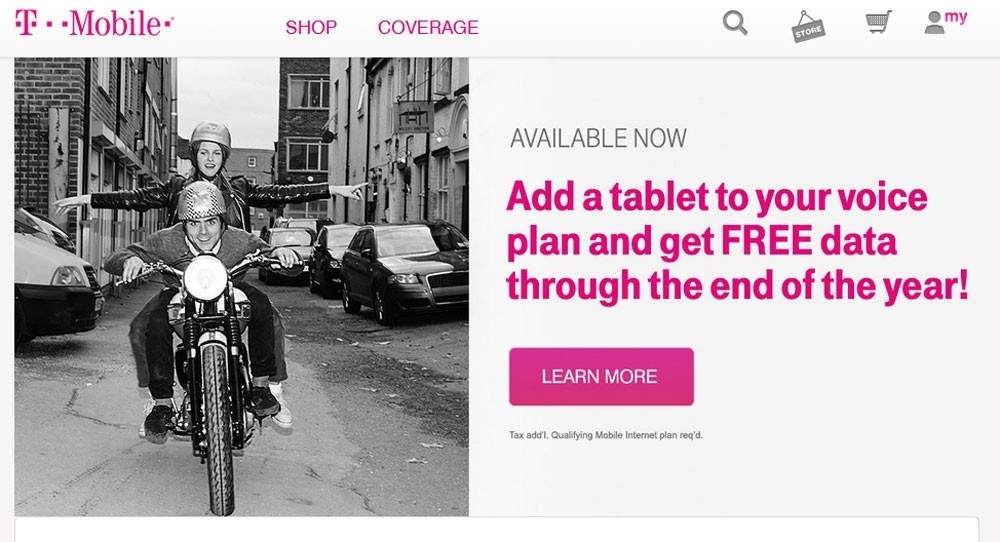Image resolution: width=1000 pixels, height=542 pixels.
Task: Open the COVERAGE menu
Action: click(428, 27)
